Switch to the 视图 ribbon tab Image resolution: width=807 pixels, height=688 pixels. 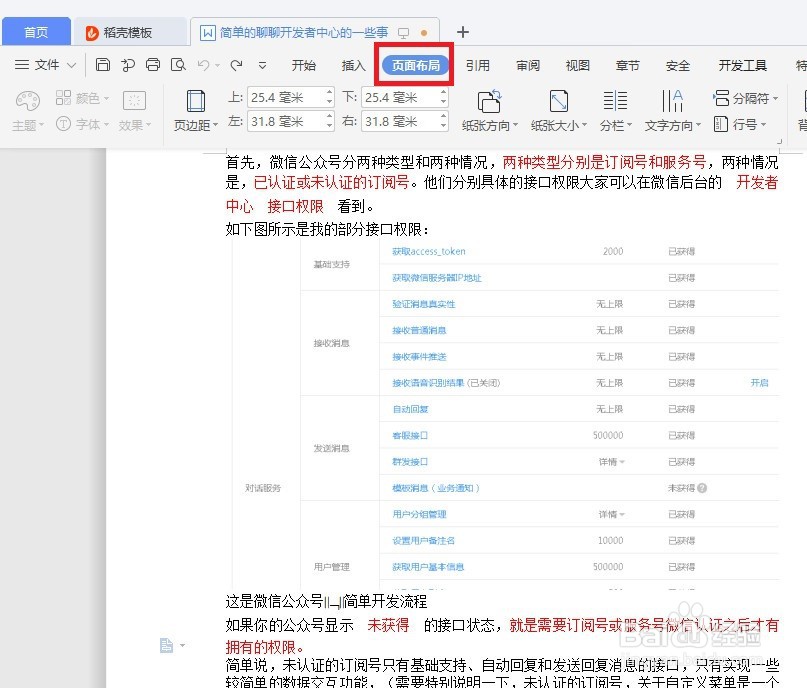[x=577, y=64]
